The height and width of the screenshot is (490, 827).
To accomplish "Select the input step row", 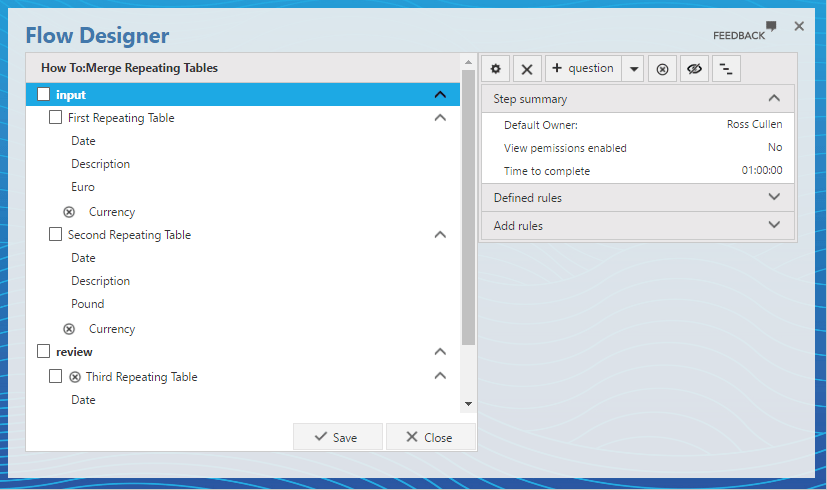I will (243, 94).
